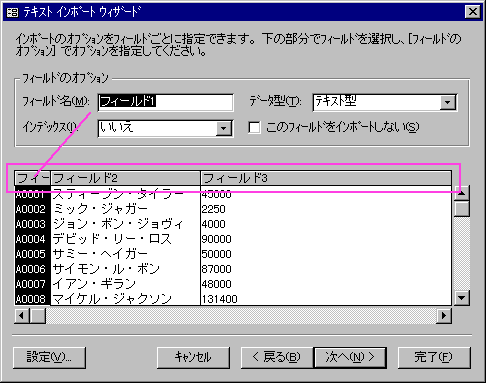Screen dimensions: 486x383
Task: Click the down arrow of vertical scrollbar
Action: 462,298
